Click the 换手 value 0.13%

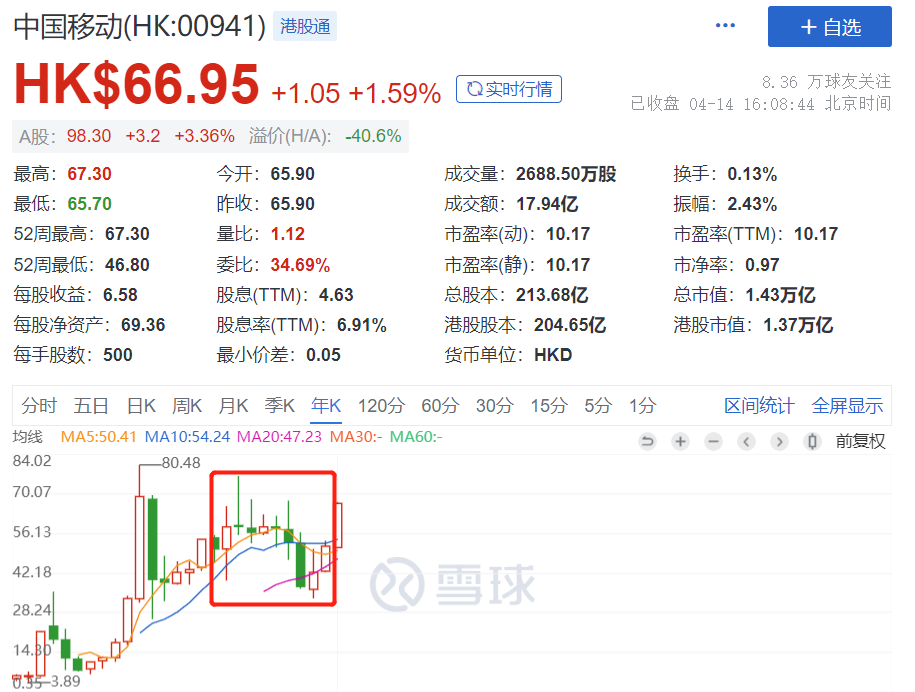[x=752, y=174]
